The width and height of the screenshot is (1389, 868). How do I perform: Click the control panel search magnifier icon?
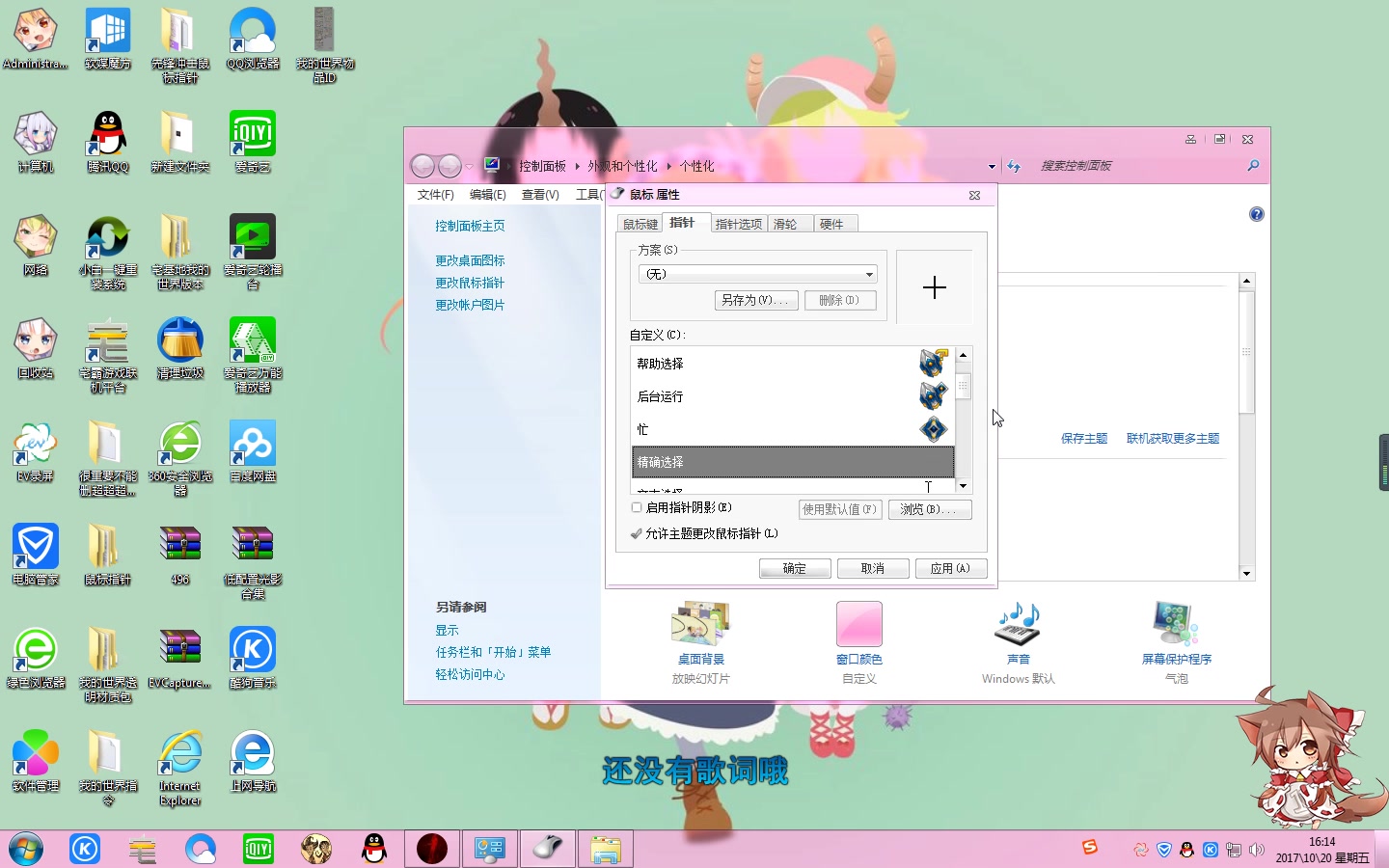[1253, 166]
